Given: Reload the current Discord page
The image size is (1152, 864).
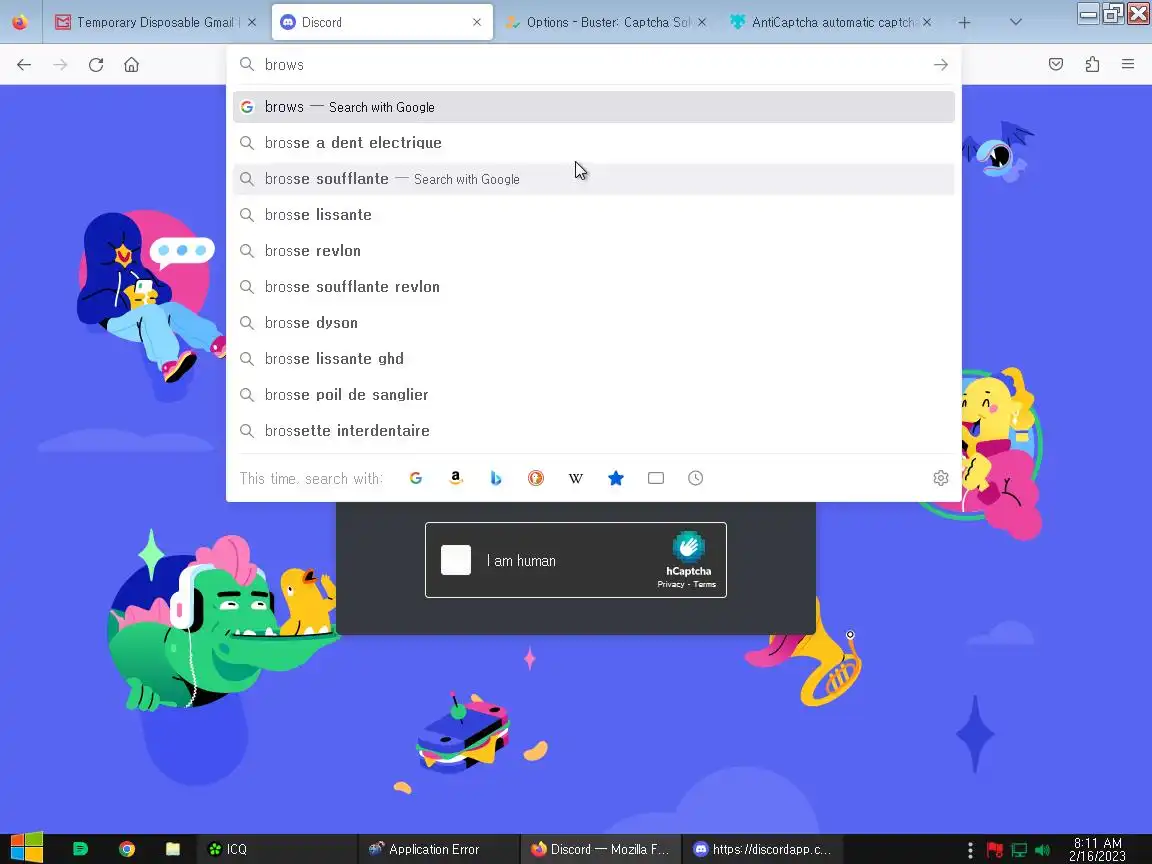Looking at the screenshot, I should [96, 65].
